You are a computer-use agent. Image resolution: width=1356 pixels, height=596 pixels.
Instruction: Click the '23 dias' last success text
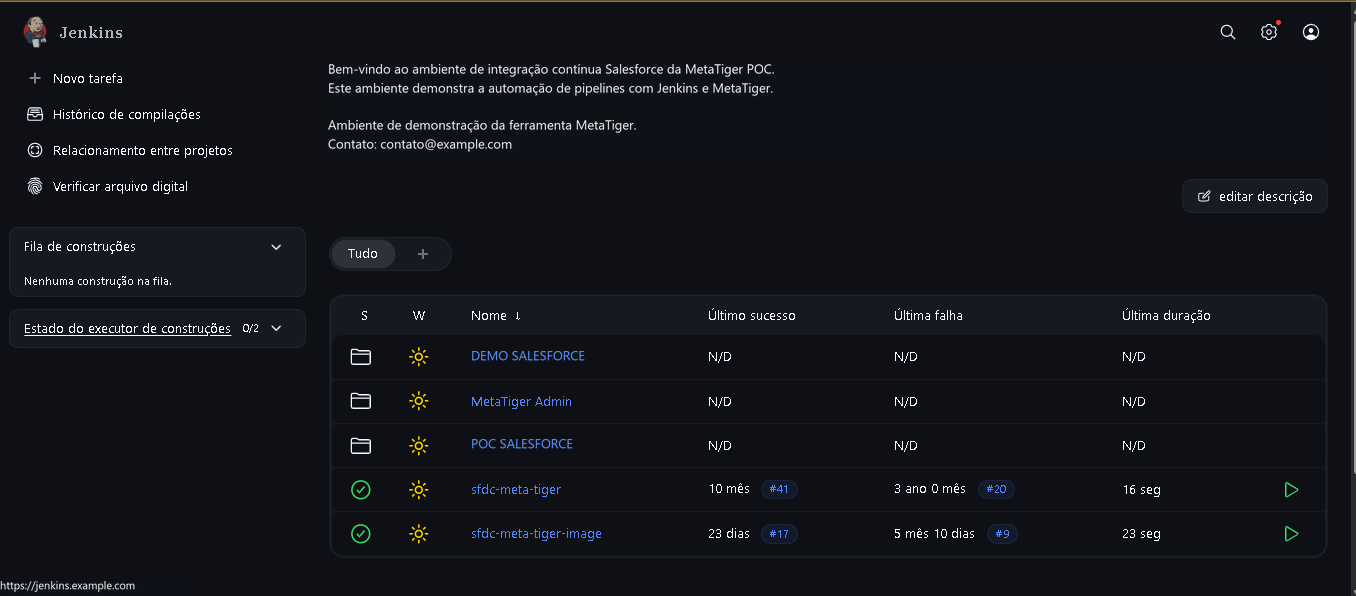(x=729, y=534)
